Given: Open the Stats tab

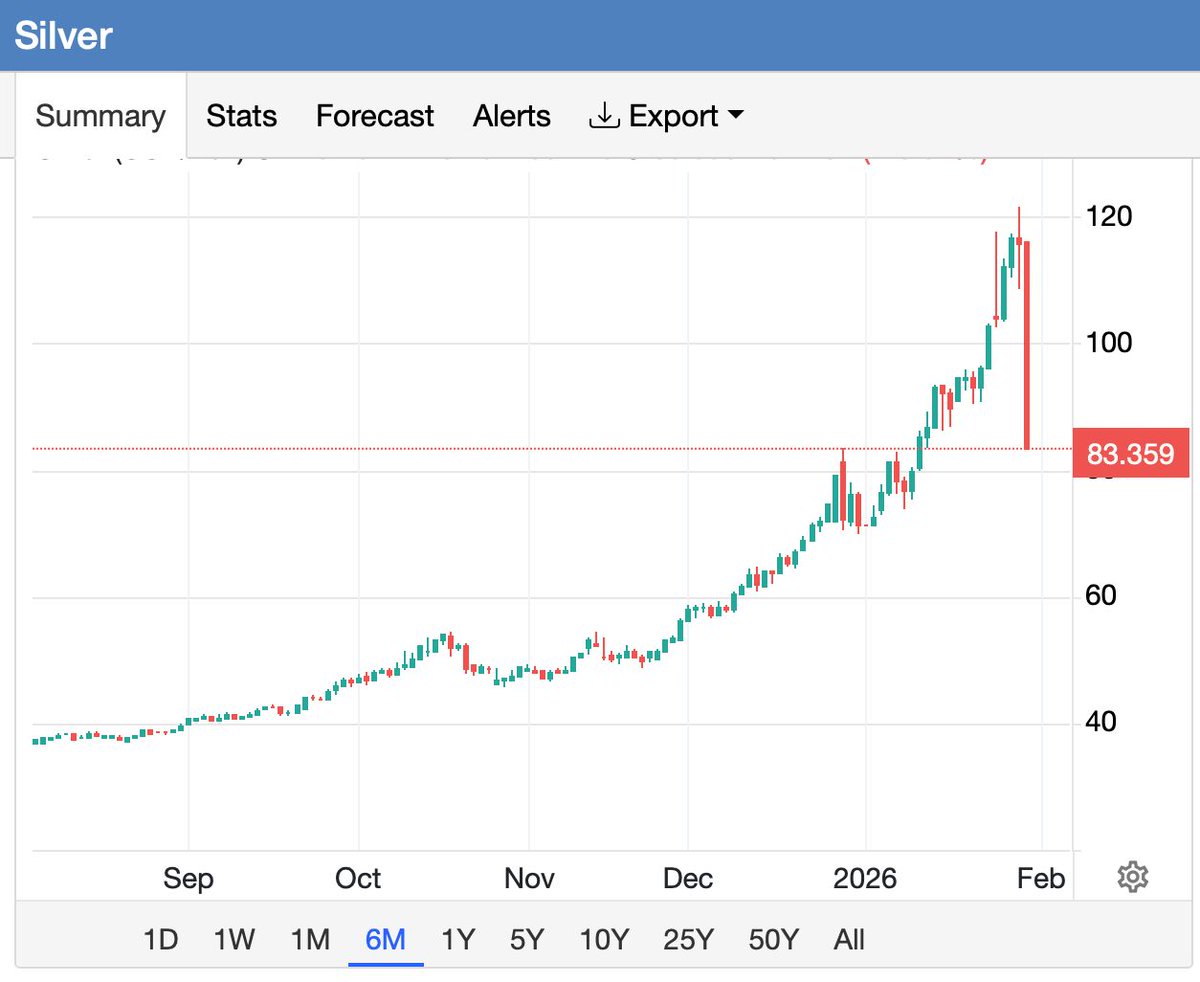Looking at the screenshot, I should (x=241, y=116).
